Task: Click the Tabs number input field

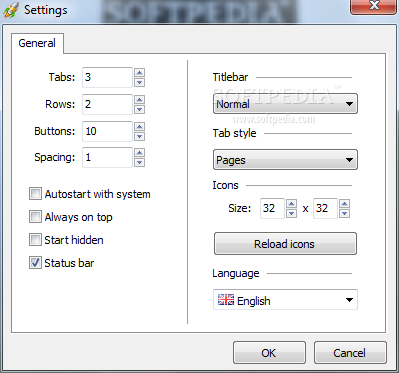Action: [x=107, y=77]
